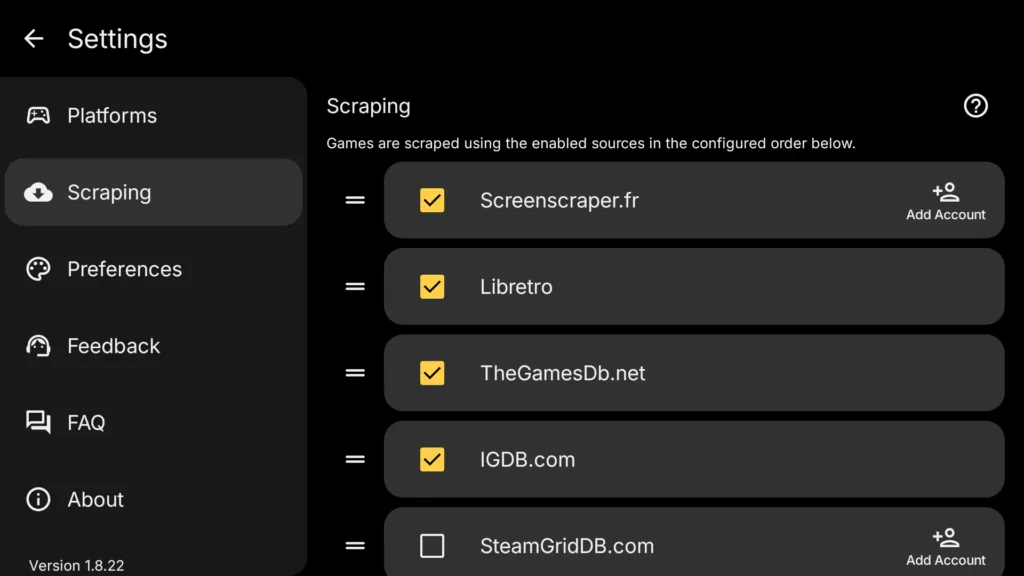
Task: Open the FAQ section
Action: (153, 423)
